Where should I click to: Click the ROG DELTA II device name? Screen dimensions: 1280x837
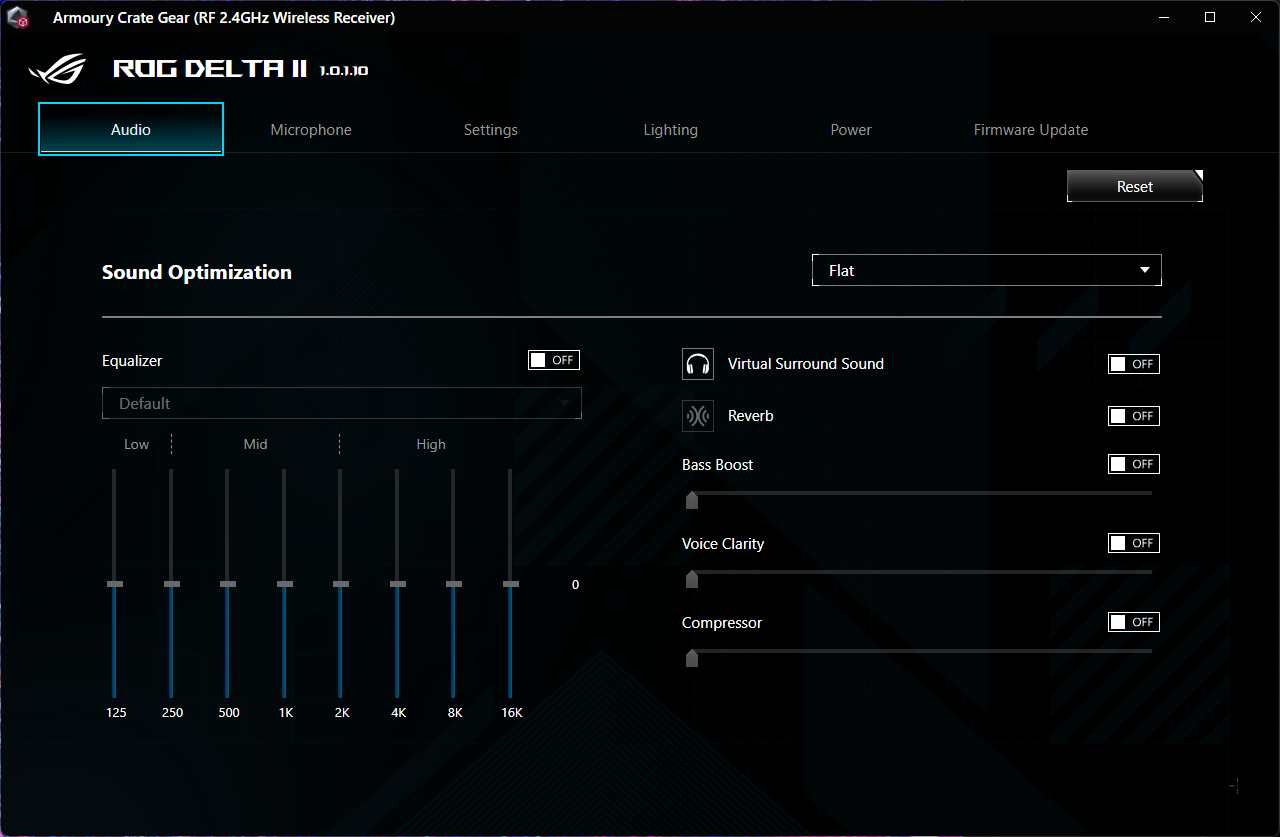point(212,69)
